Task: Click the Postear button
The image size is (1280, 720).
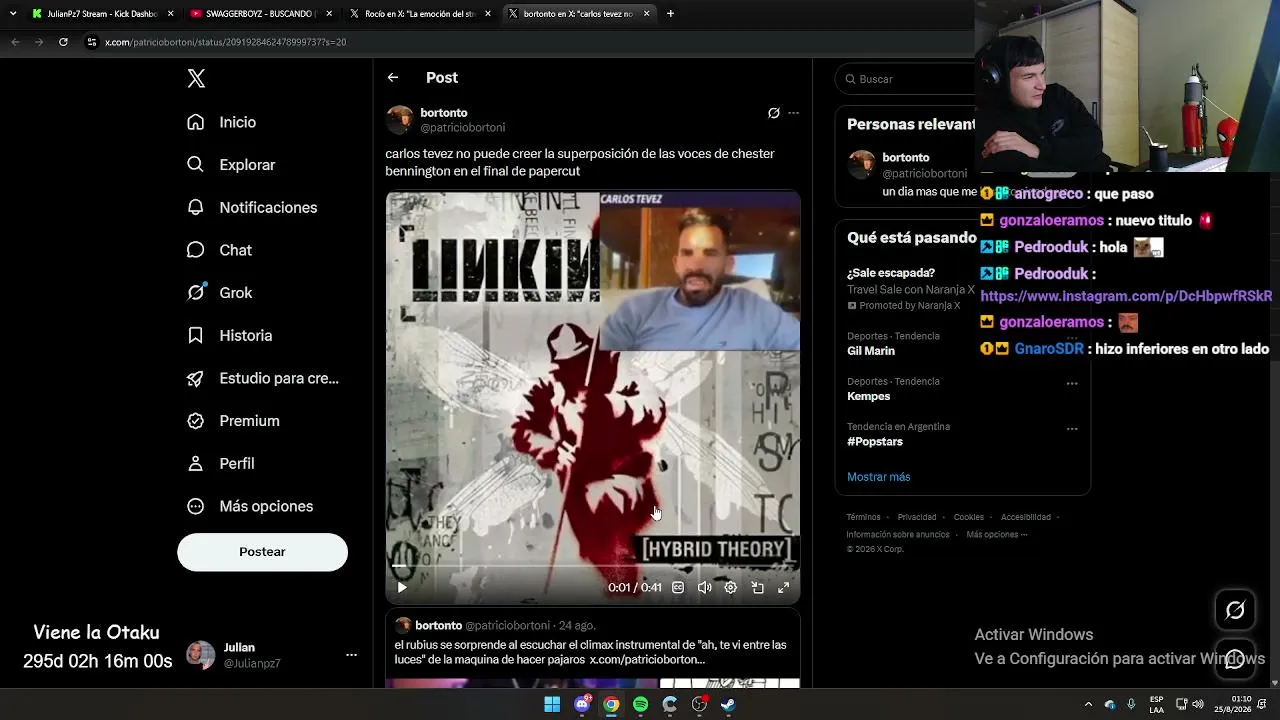Action: tap(262, 552)
